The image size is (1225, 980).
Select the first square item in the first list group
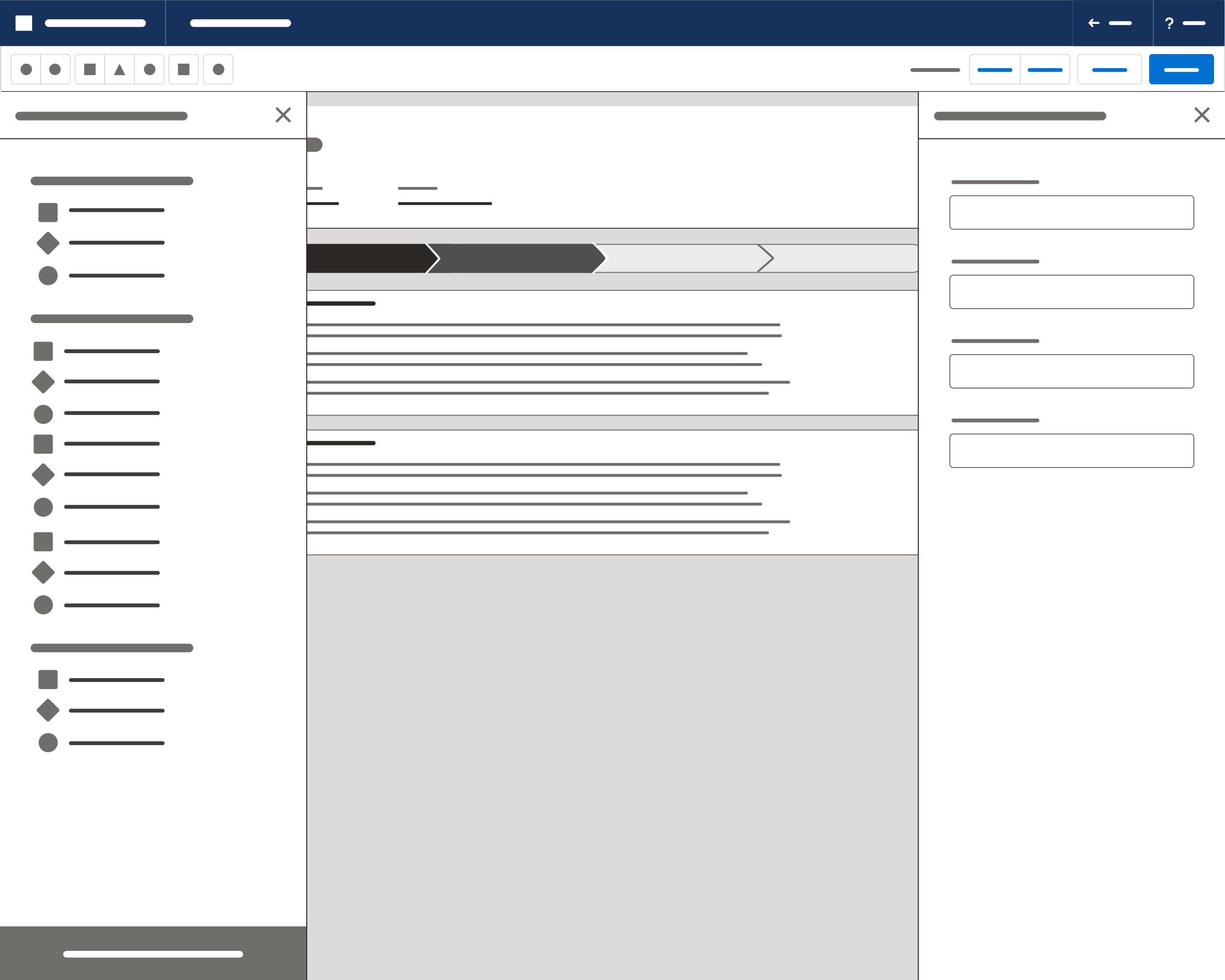[x=48, y=212]
